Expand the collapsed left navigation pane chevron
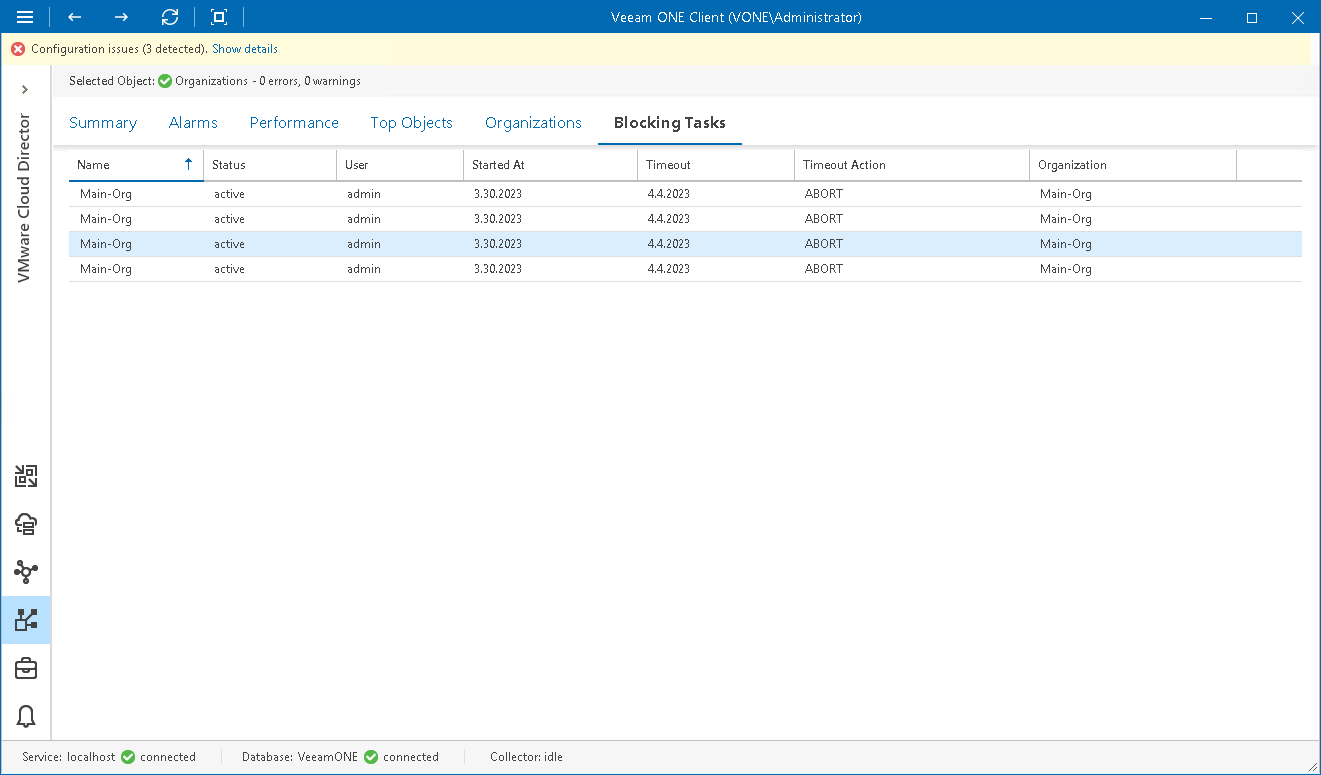This screenshot has height=775, width=1321. tap(26, 89)
